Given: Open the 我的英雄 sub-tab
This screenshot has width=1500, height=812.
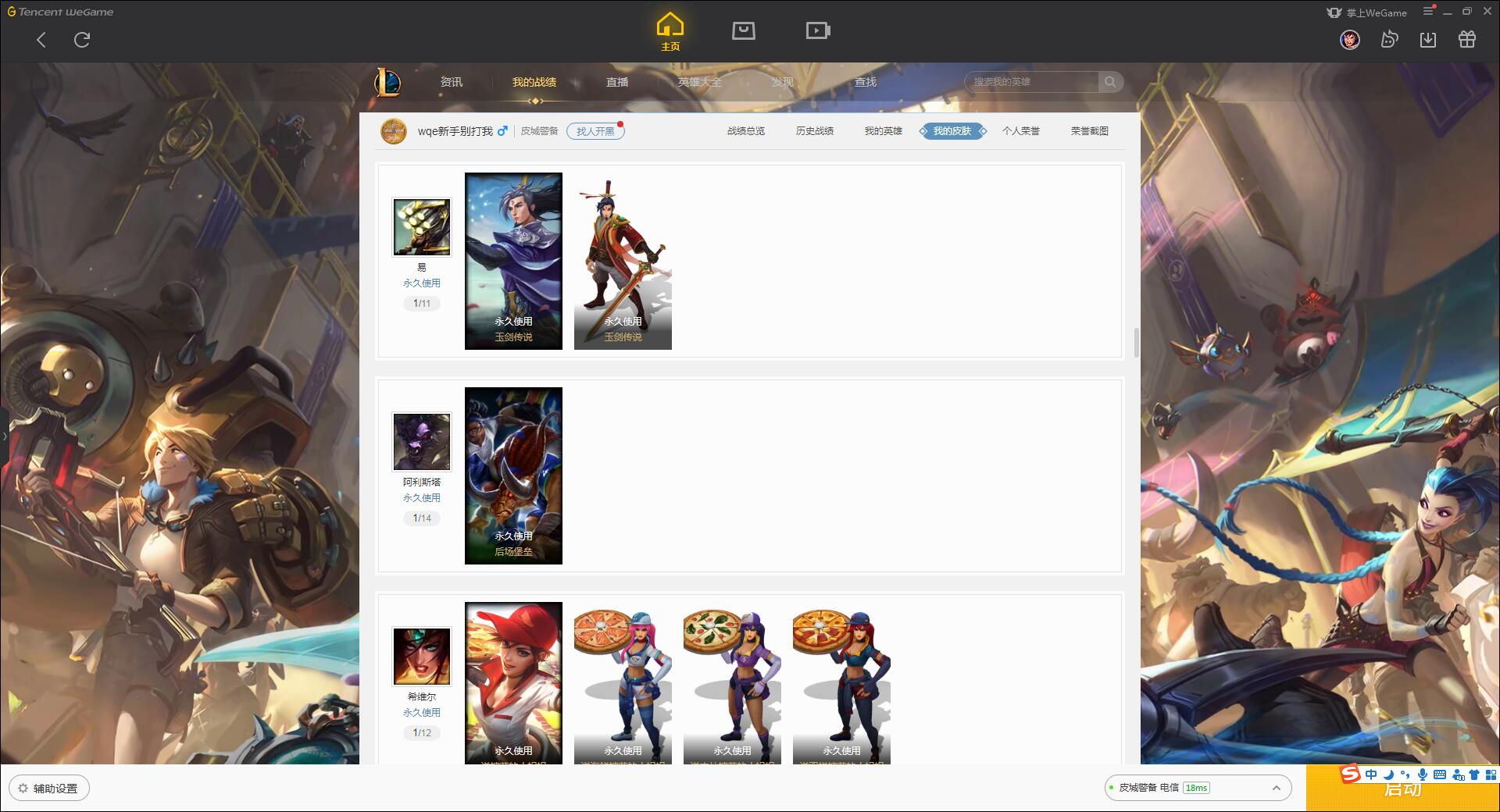Looking at the screenshot, I should coord(884,131).
